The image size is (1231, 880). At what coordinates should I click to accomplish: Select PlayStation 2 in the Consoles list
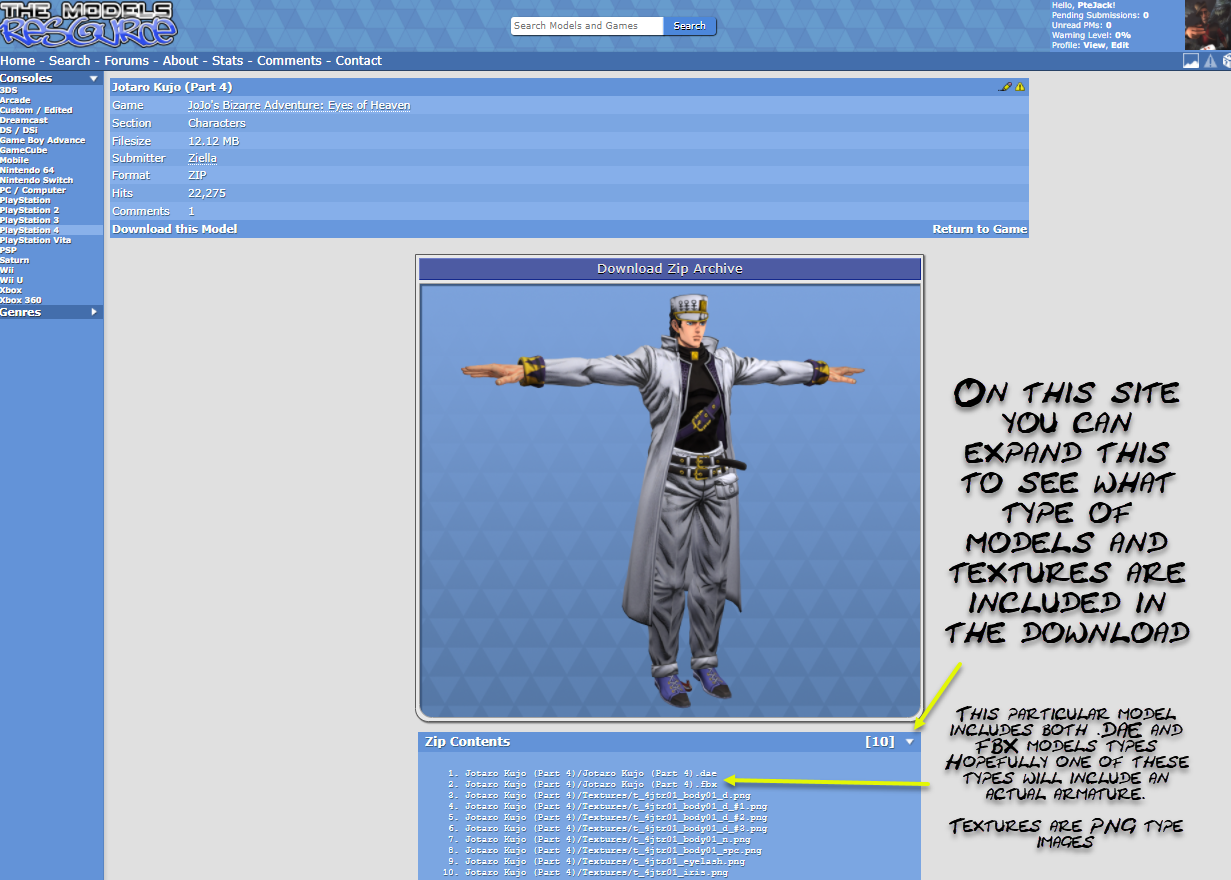pos(30,210)
